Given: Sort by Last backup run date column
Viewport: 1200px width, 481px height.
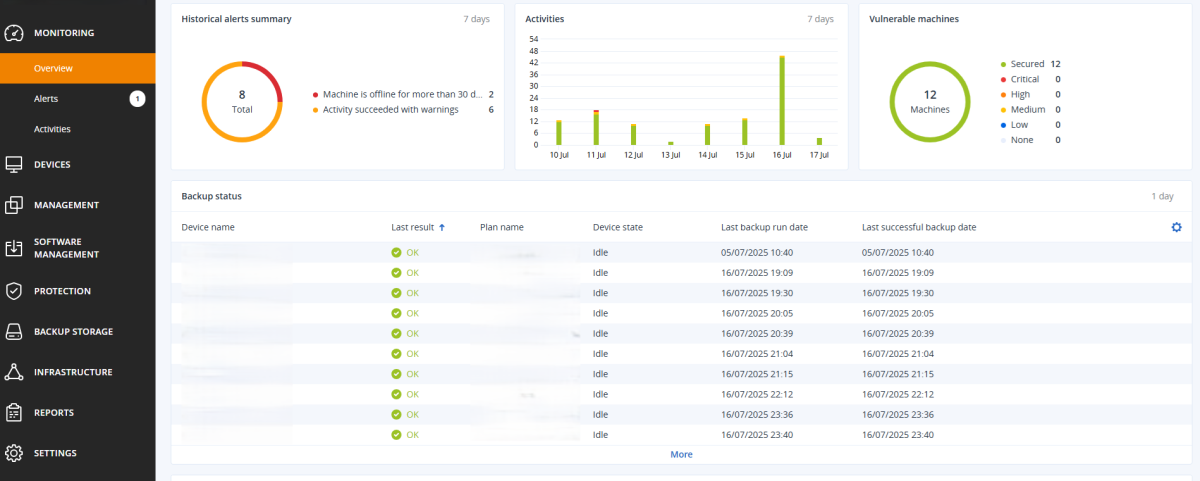Looking at the screenshot, I should 765,228.
